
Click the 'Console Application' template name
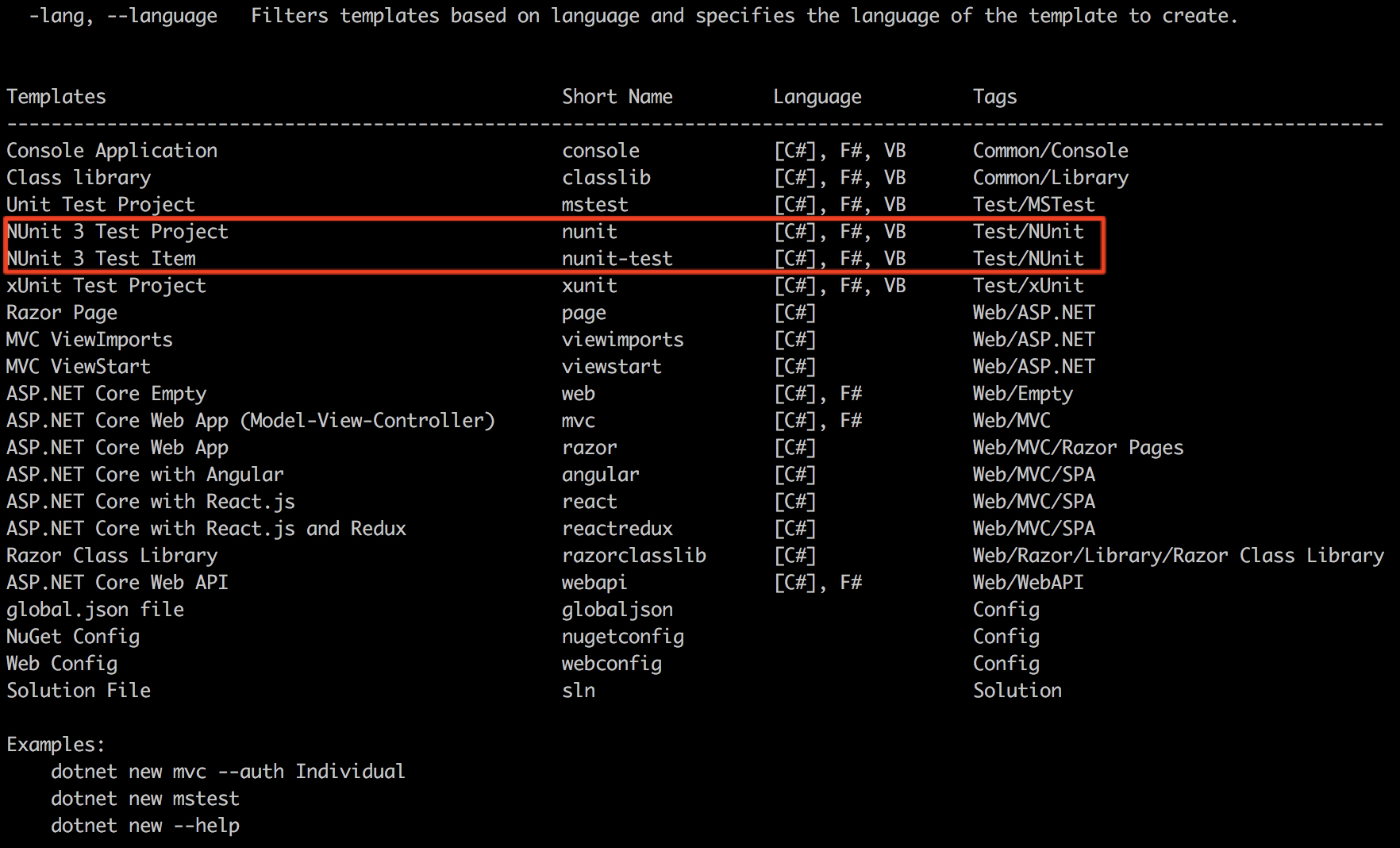pos(112,151)
